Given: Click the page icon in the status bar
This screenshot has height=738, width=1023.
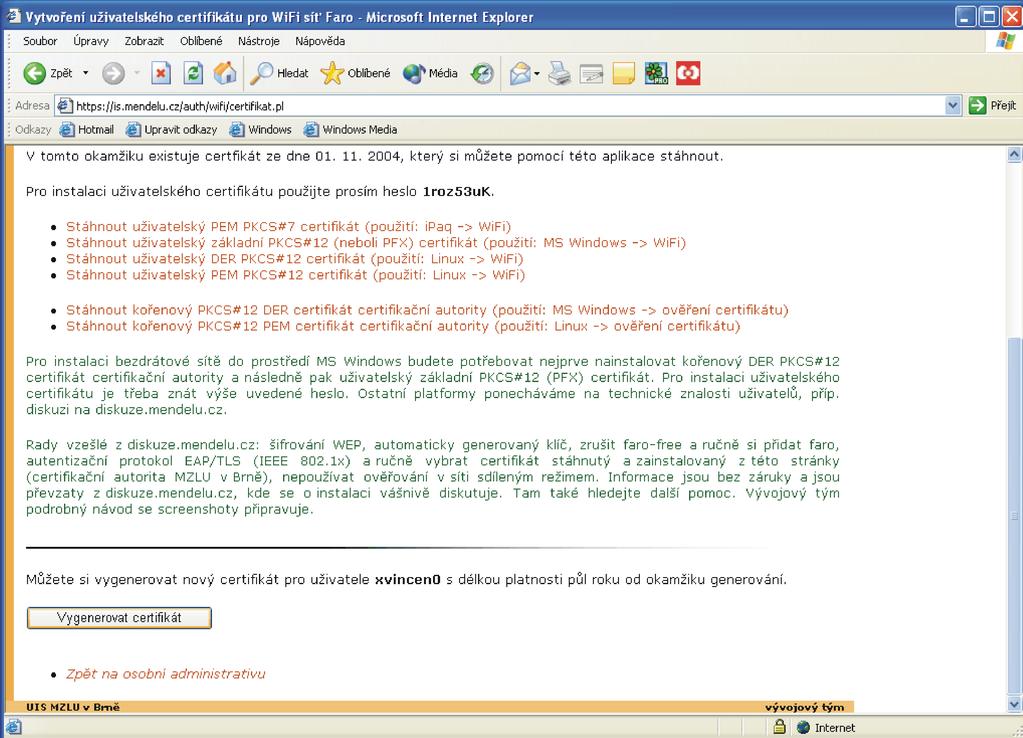Looking at the screenshot, I should click(14, 727).
